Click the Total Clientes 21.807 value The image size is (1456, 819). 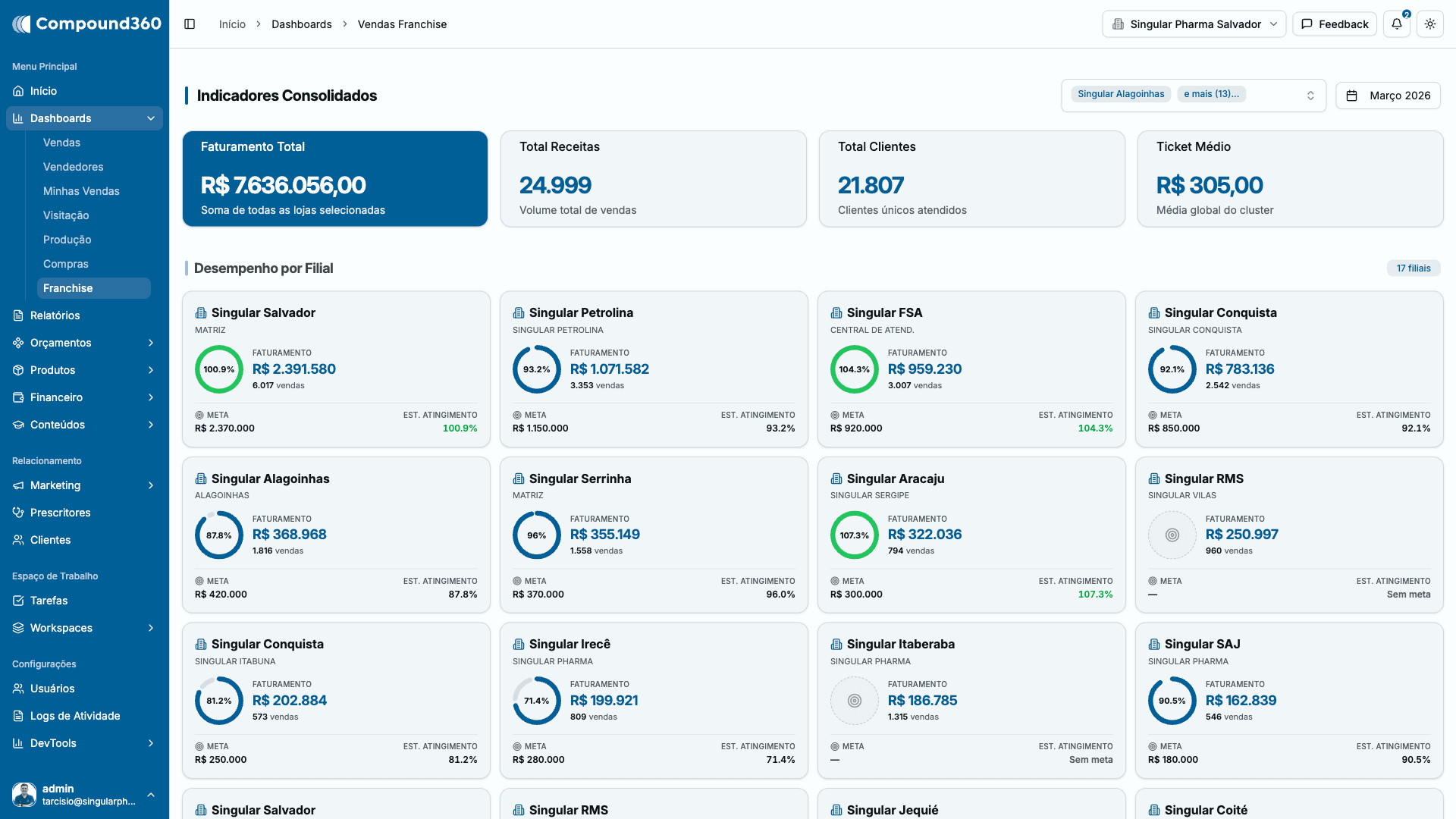(871, 185)
